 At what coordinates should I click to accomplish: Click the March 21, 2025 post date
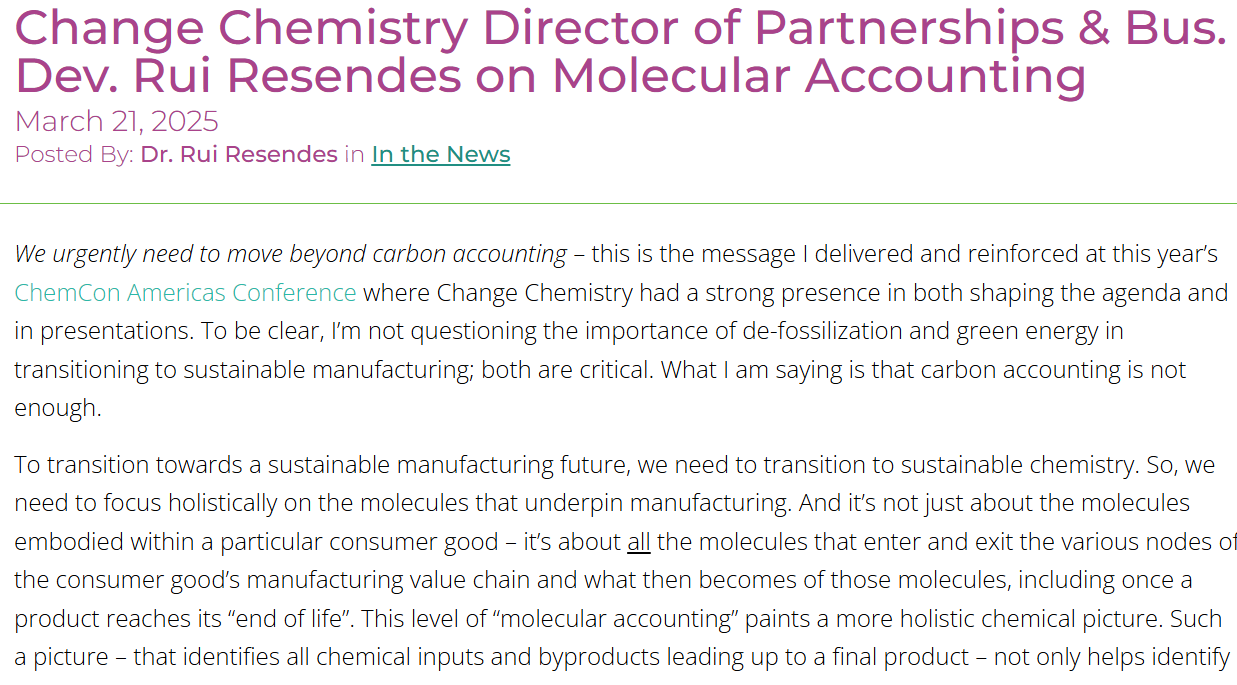pyautogui.click(x=116, y=121)
